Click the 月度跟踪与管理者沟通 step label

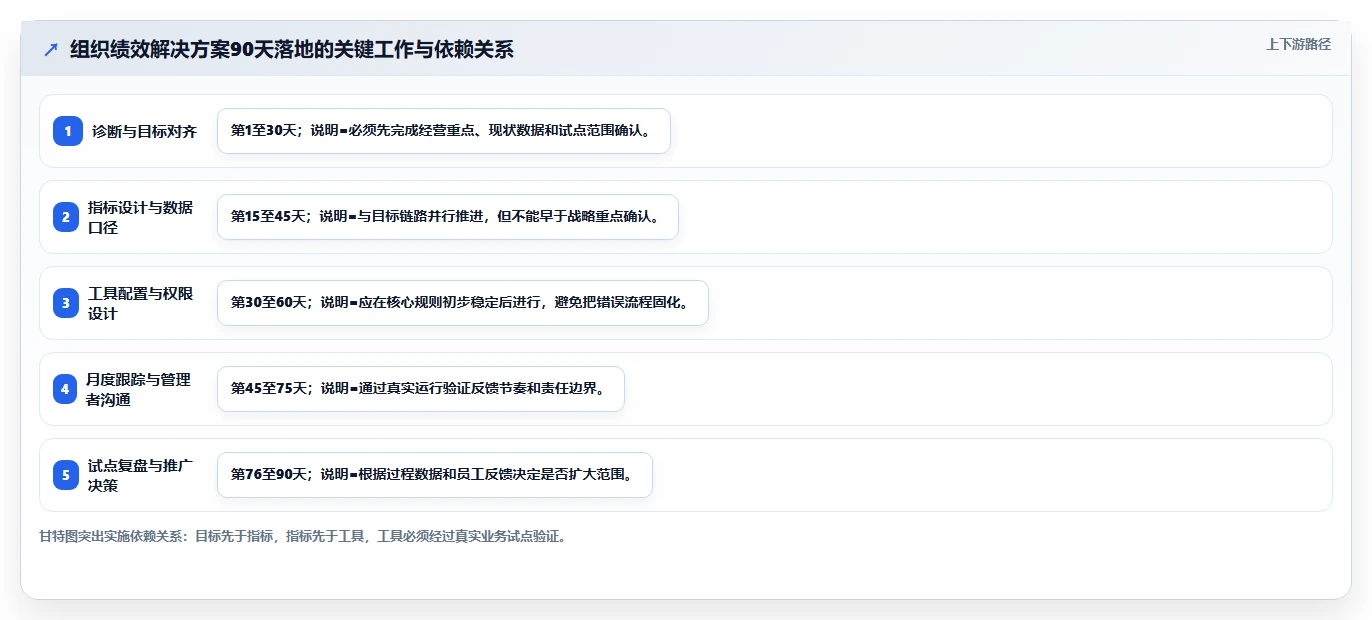[139, 389]
